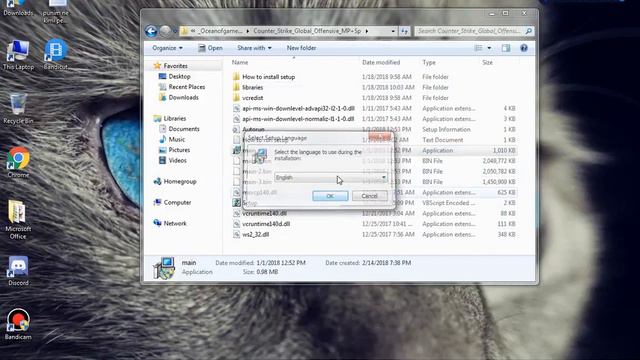Open the address bar history dropdown

click(x=393, y=31)
